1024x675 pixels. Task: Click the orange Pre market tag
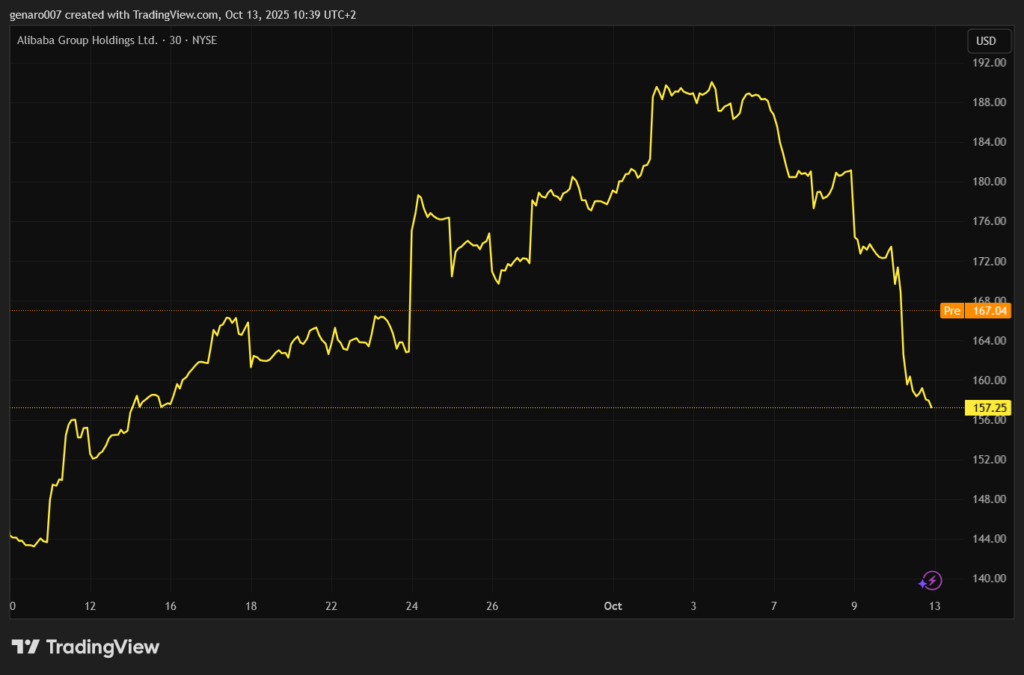tap(952, 311)
